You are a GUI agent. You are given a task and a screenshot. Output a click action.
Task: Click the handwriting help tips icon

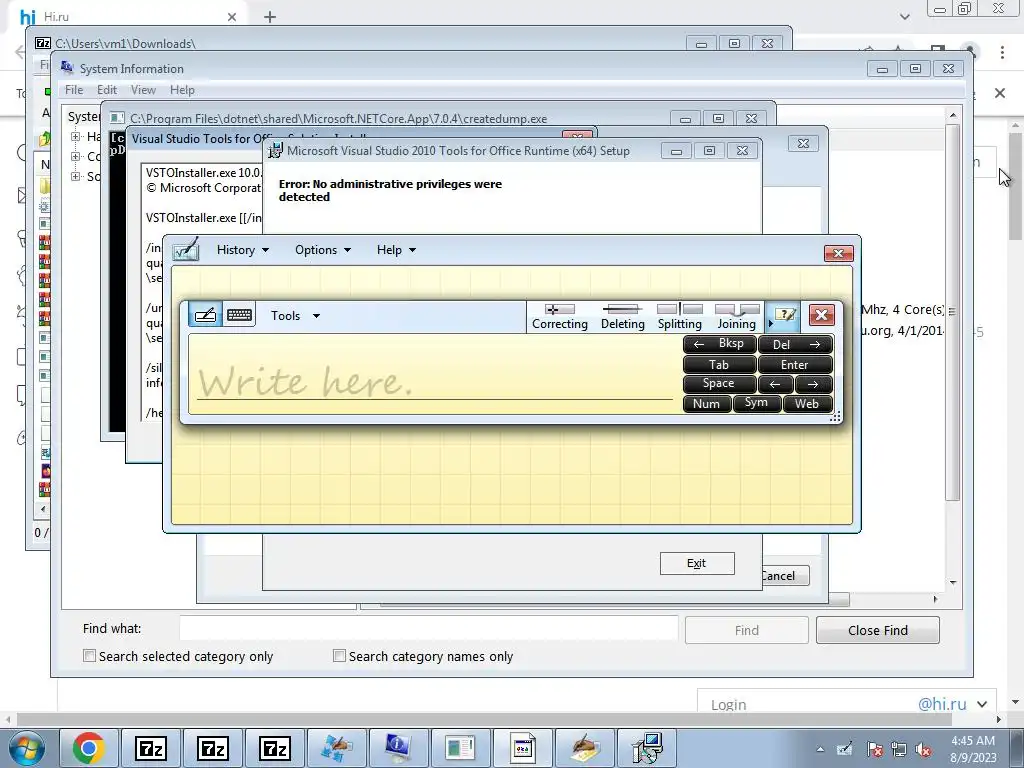pos(784,315)
